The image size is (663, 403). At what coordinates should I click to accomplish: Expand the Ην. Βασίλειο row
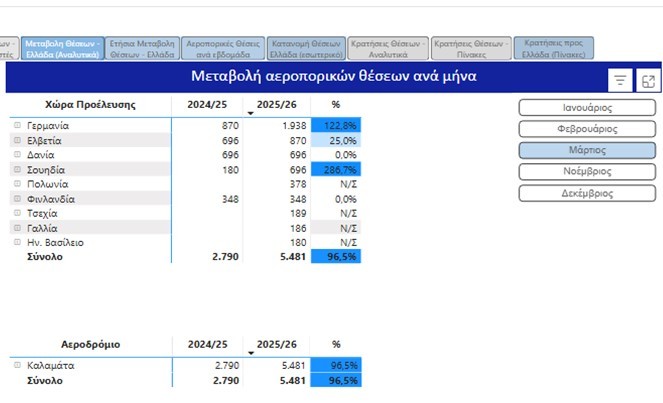(x=16, y=242)
